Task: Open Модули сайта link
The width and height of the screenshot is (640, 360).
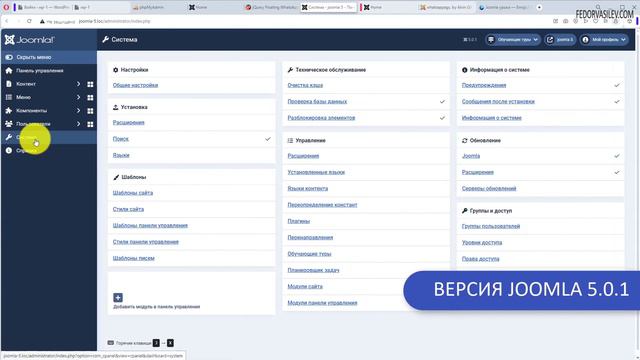Action: [x=305, y=287]
